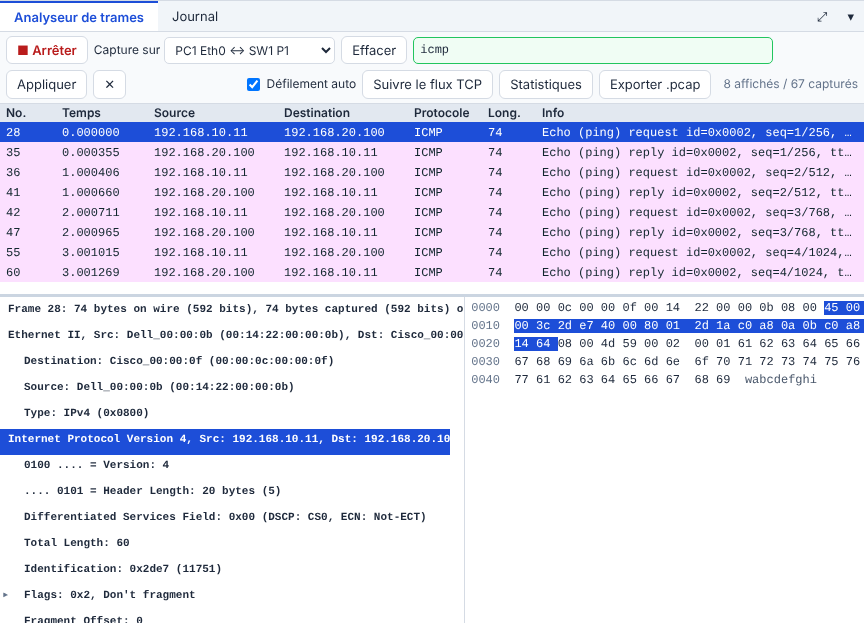
Task: Select packet No. 47 in the list
Action: (432, 232)
